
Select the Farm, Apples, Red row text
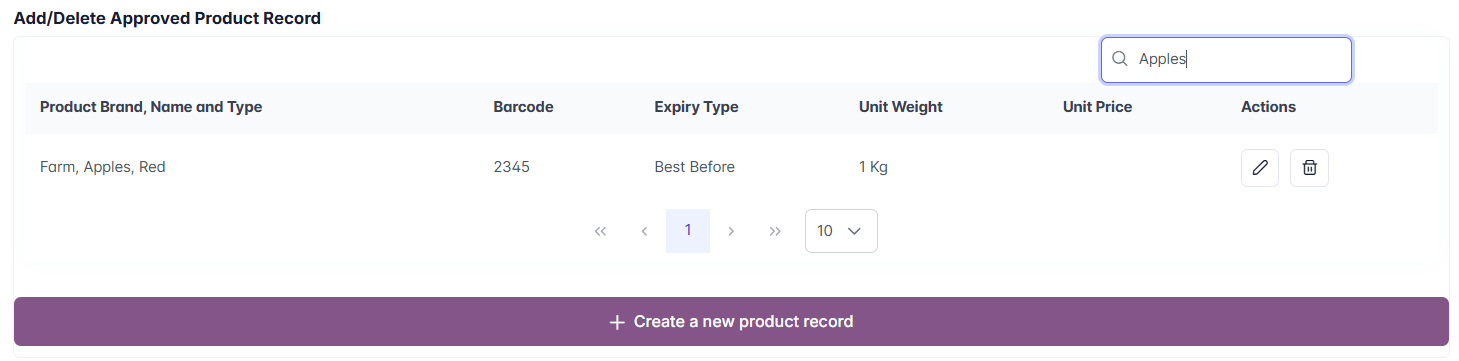(103, 167)
